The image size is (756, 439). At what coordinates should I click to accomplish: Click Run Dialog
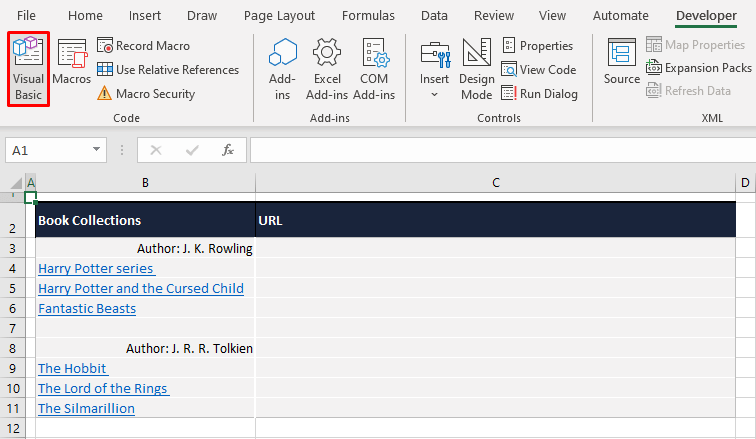[x=540, y=93]
